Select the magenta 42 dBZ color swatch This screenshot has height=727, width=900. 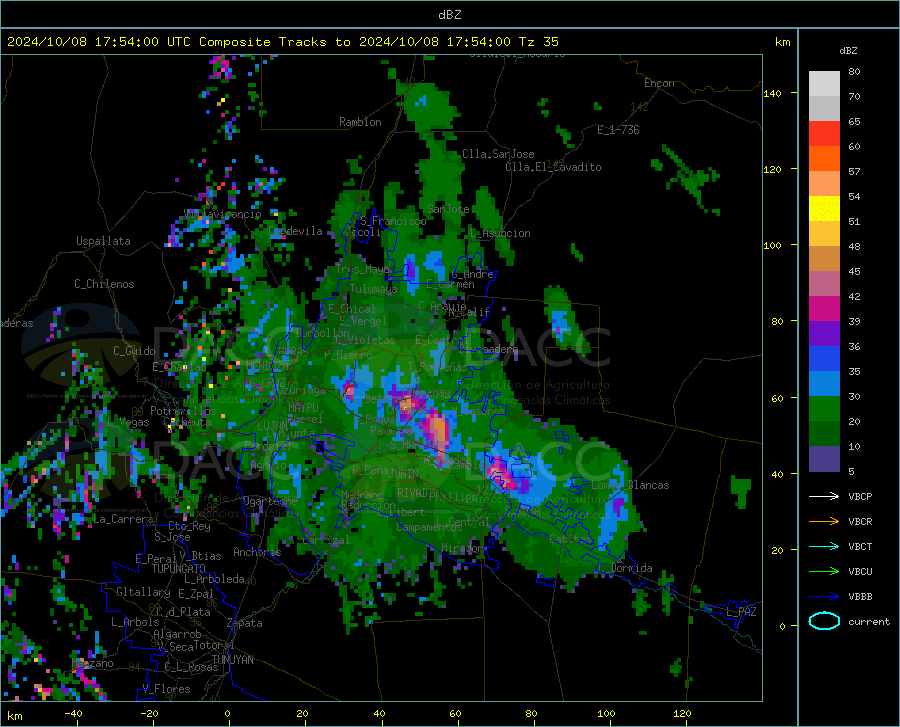(x=824, y=309)
